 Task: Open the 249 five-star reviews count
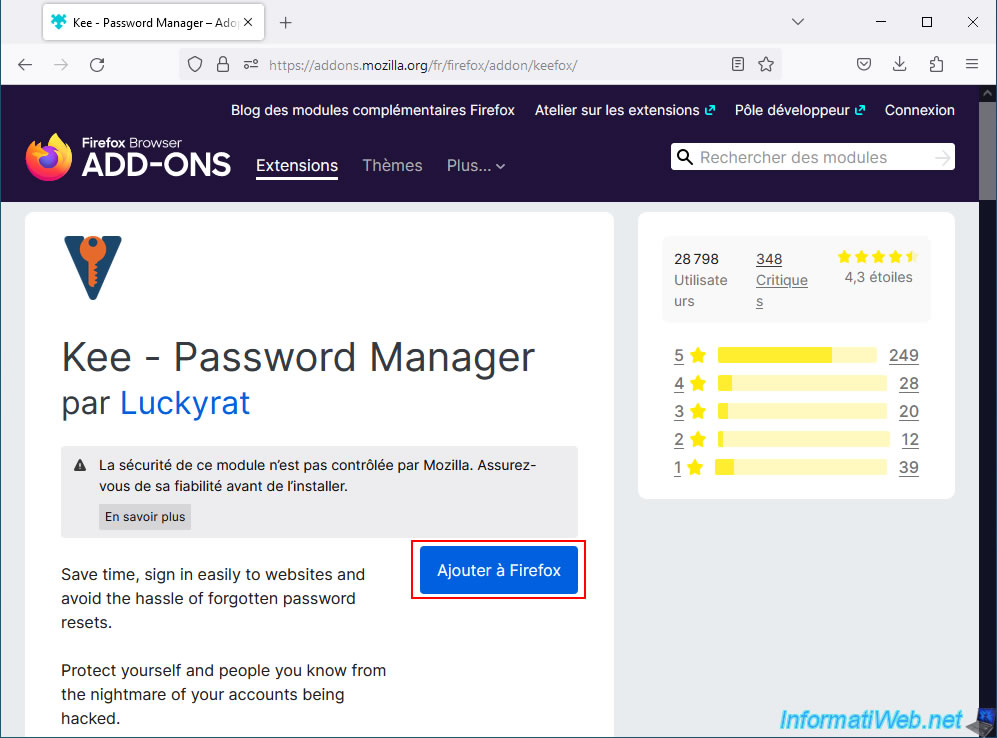pyautogui.click(x=904, y=355)
